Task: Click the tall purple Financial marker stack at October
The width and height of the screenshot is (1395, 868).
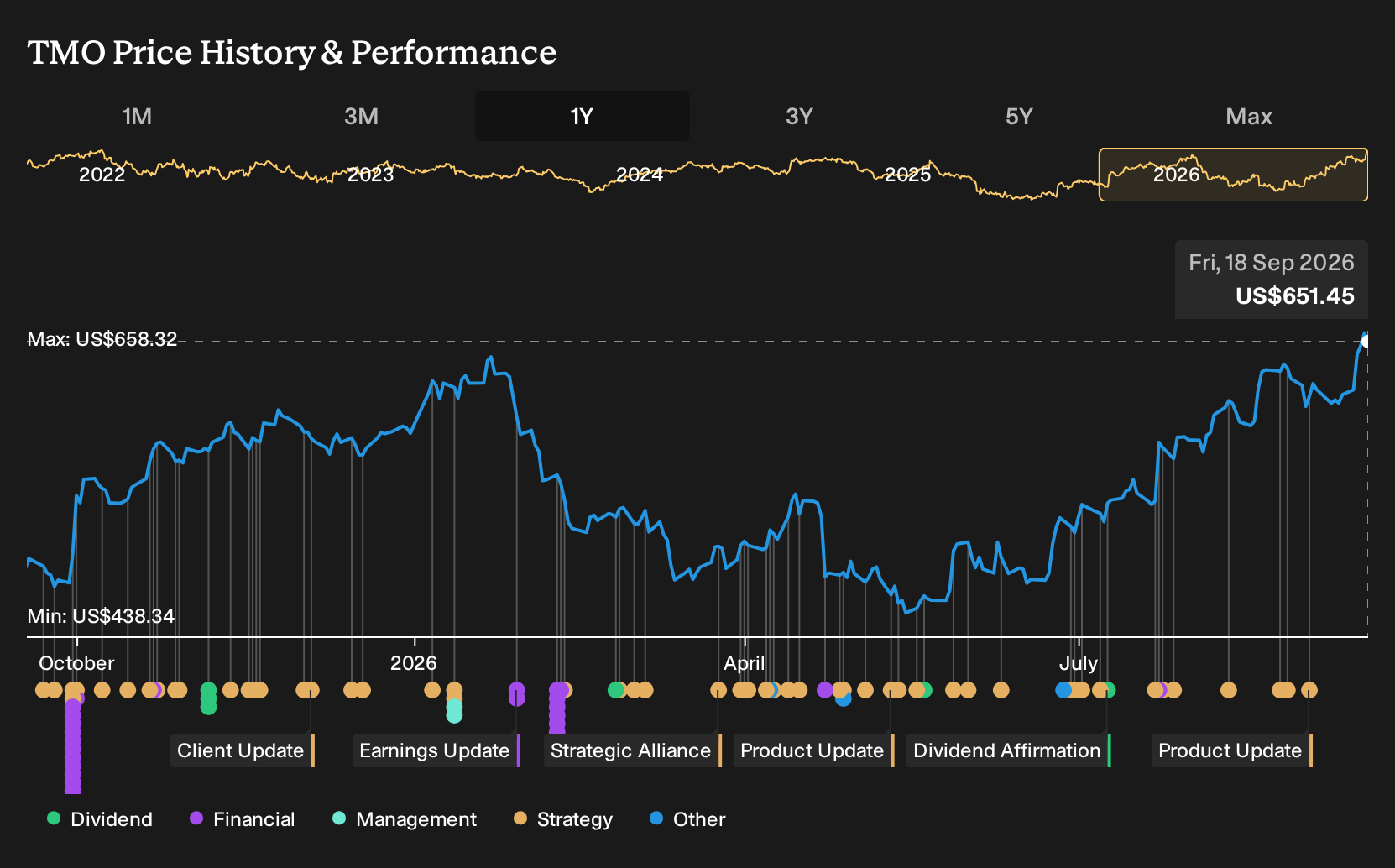Action: click(73, 745)
